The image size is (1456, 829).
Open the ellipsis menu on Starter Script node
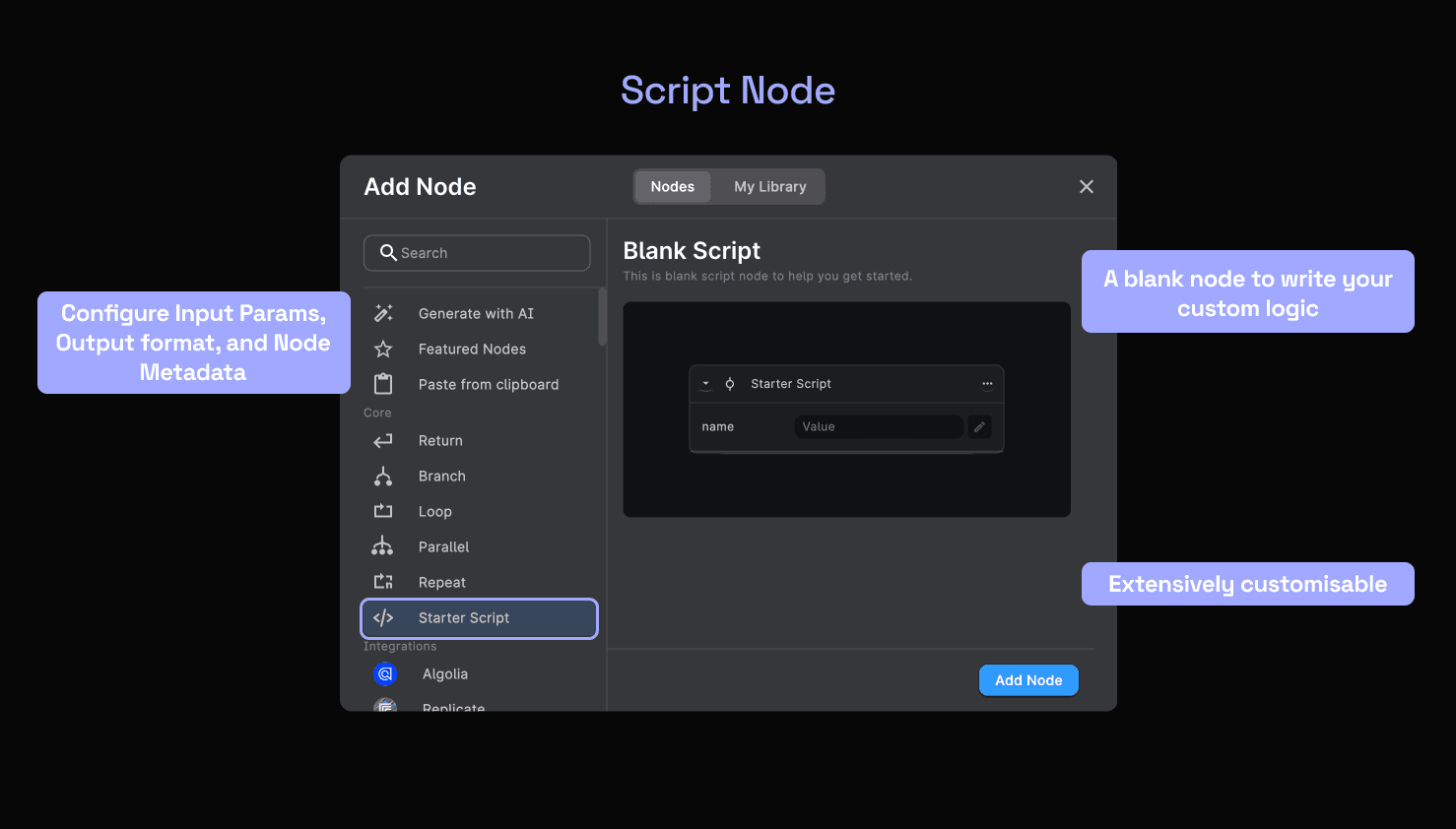click(987, 383)
